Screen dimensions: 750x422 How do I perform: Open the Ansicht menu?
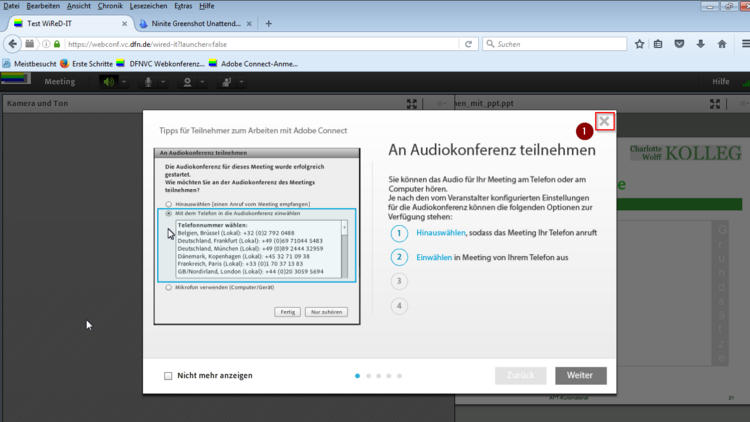point(78,6)
